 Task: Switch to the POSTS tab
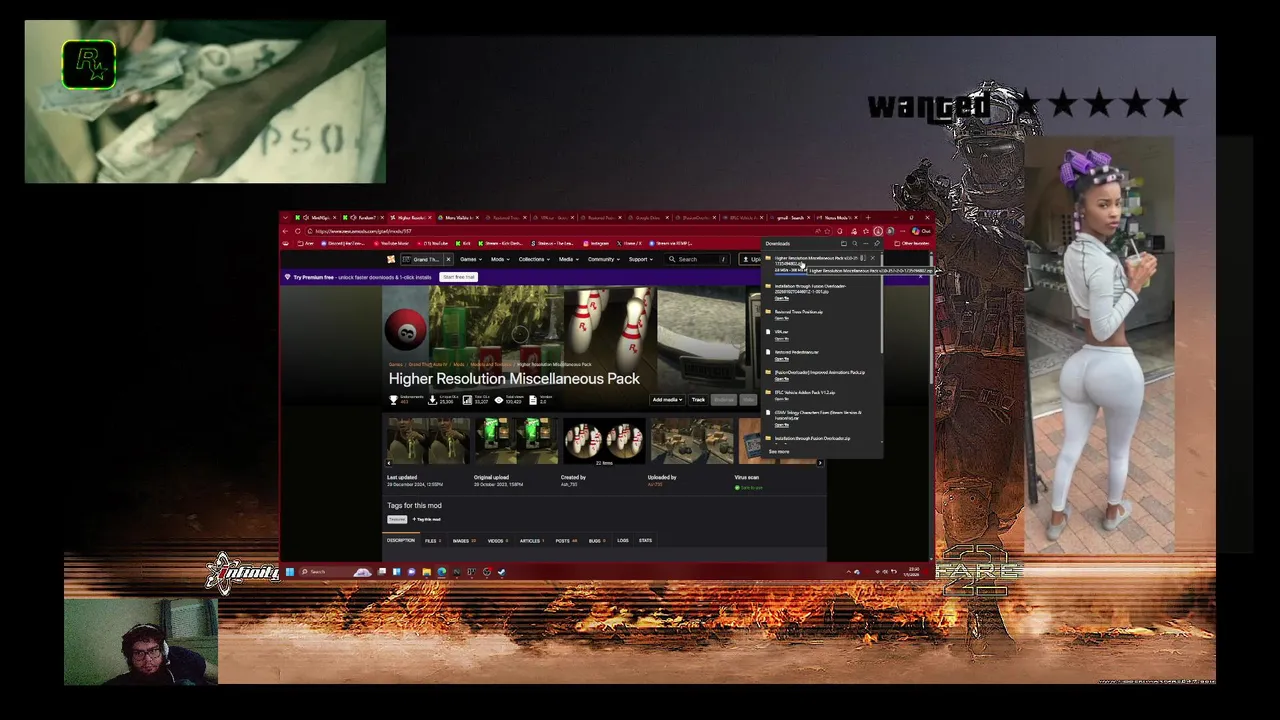pyautogui.click(x=566, y=541)
